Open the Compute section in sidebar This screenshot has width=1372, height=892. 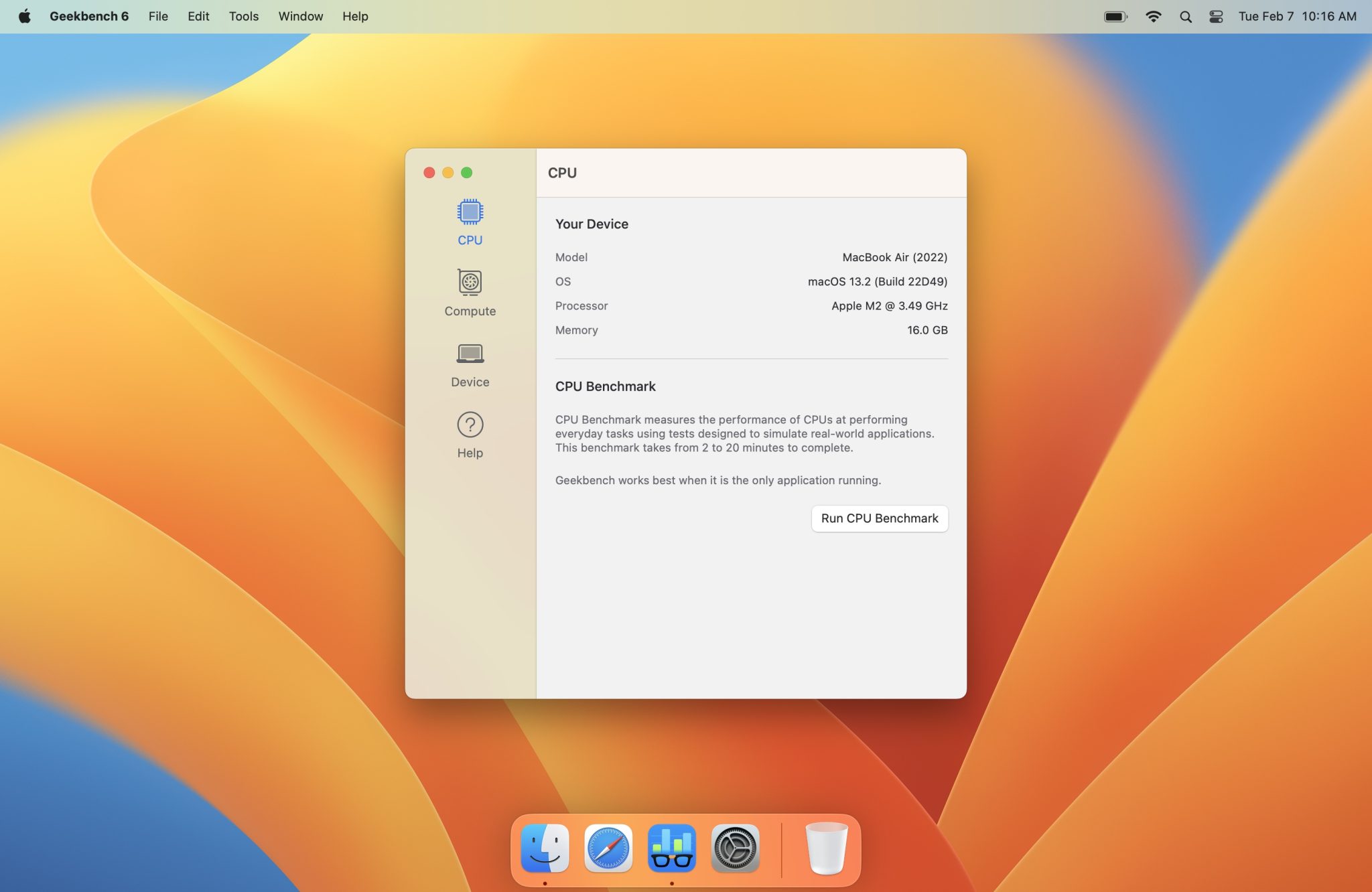[470, 293]
